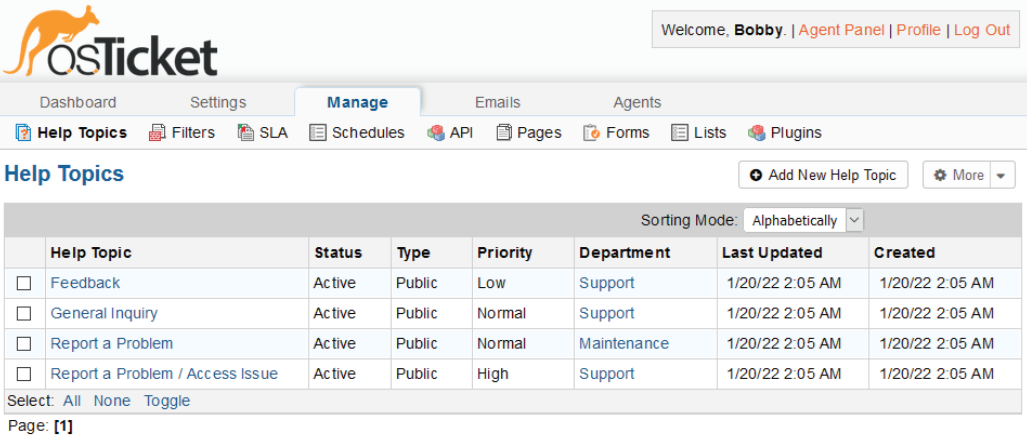
Task: Open Support department in Access Issue row
Action: (607, 374)
